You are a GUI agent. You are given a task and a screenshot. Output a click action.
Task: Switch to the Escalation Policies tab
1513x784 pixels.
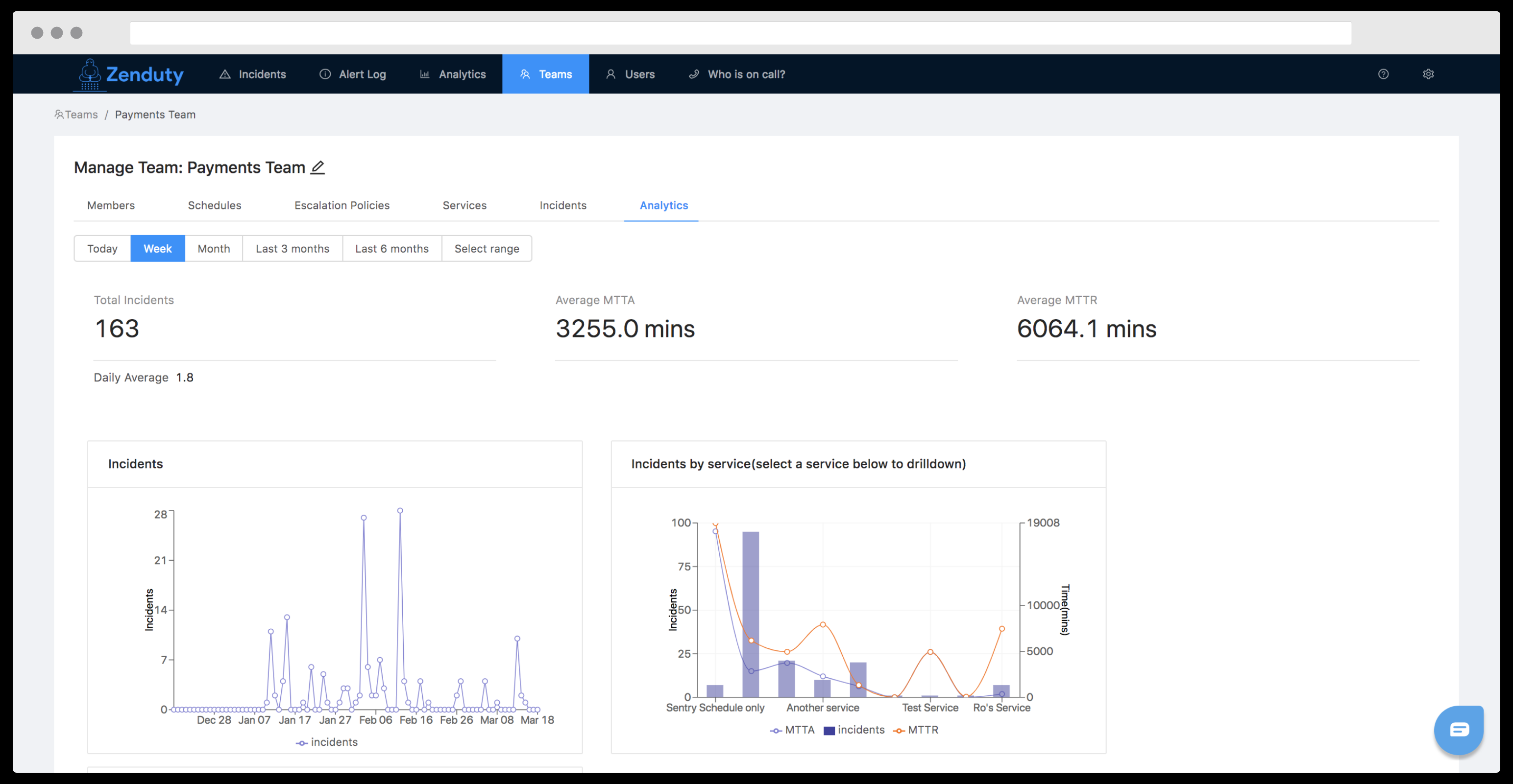pos(342,205)
